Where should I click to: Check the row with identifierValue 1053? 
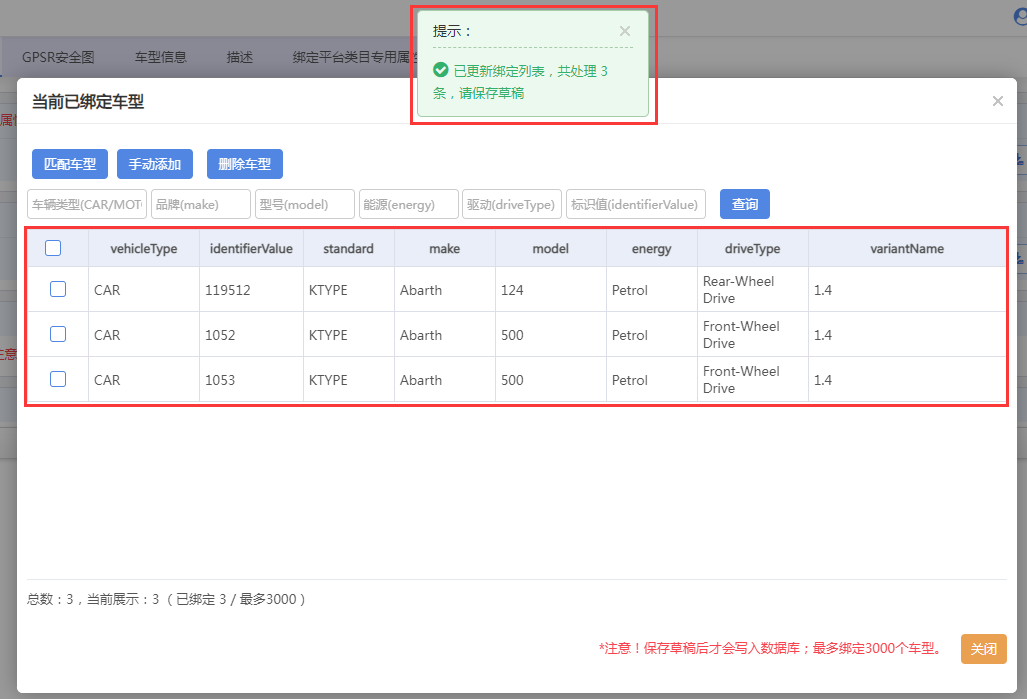click(58, 379)
